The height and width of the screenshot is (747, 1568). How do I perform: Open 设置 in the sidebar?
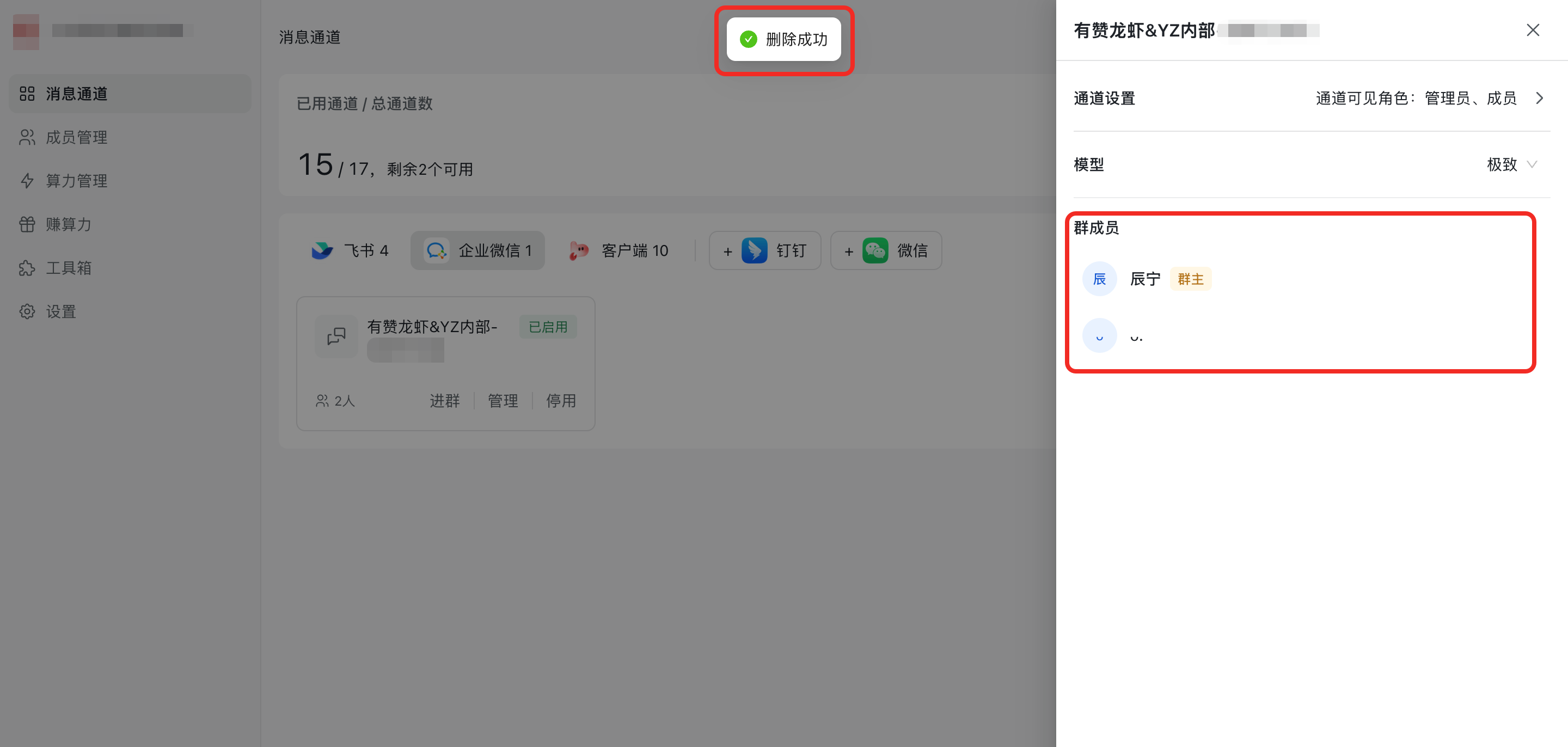coord(130,312)
